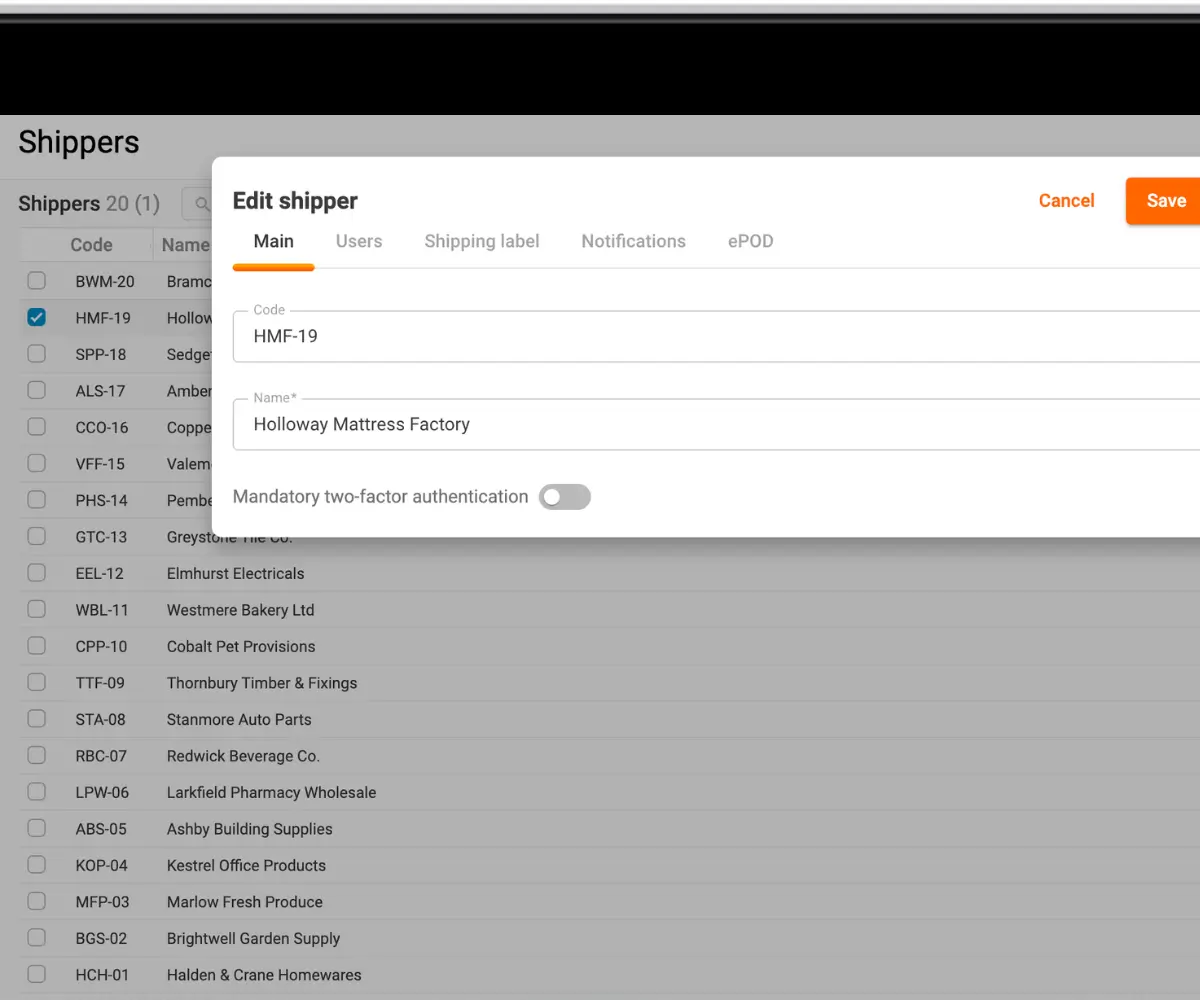Viewport: 1200px width, 1000px height.
Task: Click Redwick Beverage Co. name cell
Action: pos(243,756)
